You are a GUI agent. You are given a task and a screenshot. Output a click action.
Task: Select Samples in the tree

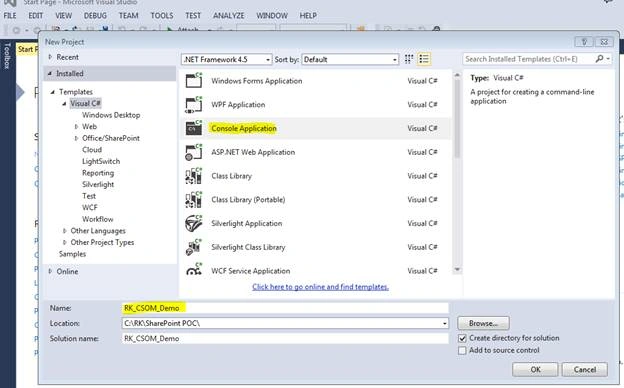pos(72,254)
